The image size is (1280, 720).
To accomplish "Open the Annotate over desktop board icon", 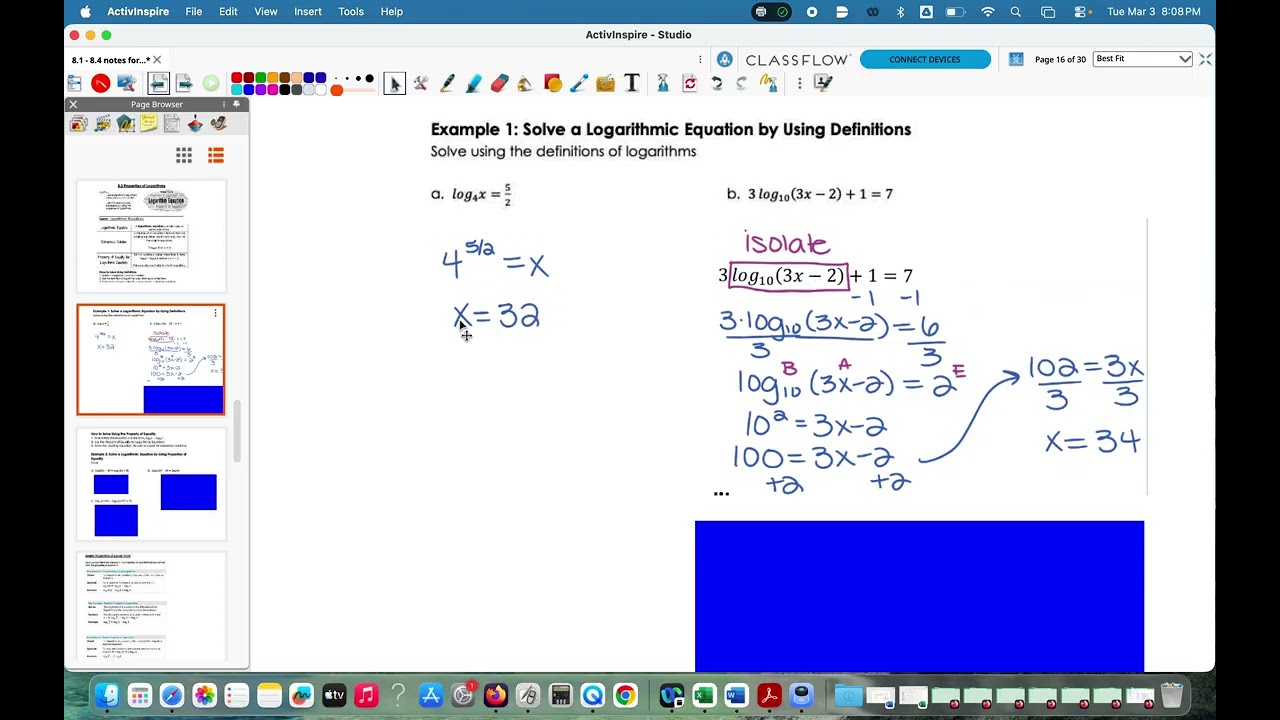I will pyautogui.click(x=823, y=84).
